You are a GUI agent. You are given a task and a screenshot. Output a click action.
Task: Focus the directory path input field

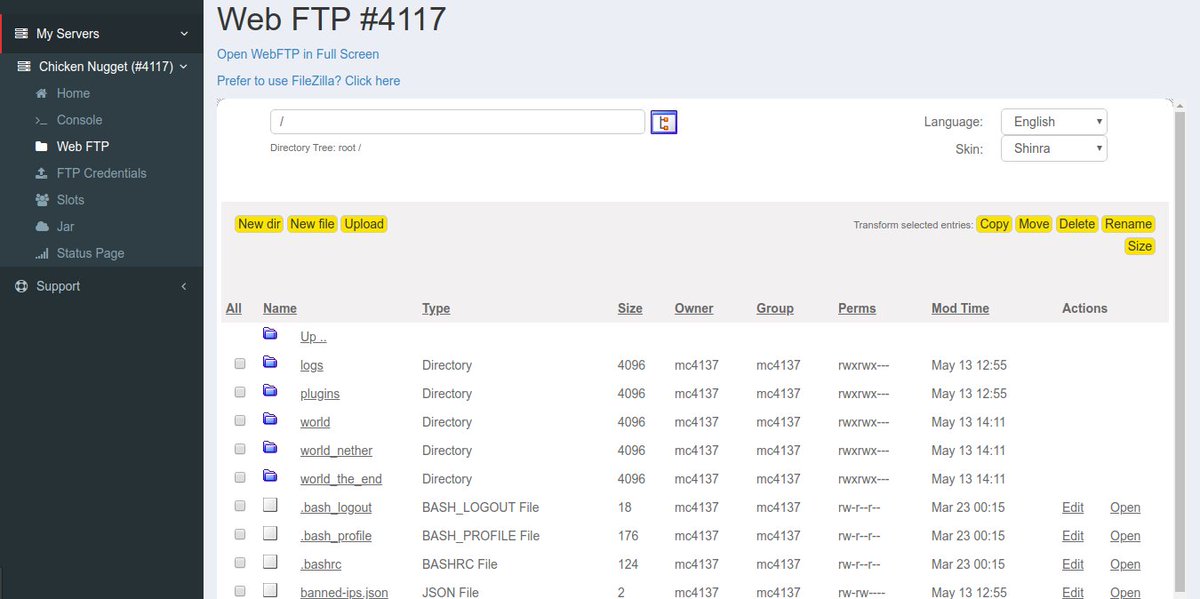pos(457,121)
